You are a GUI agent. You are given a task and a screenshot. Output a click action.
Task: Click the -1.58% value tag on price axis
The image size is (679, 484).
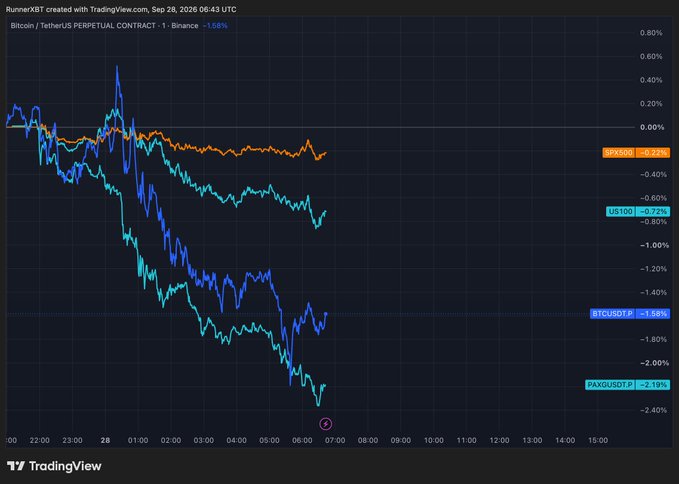click(653, 313)
